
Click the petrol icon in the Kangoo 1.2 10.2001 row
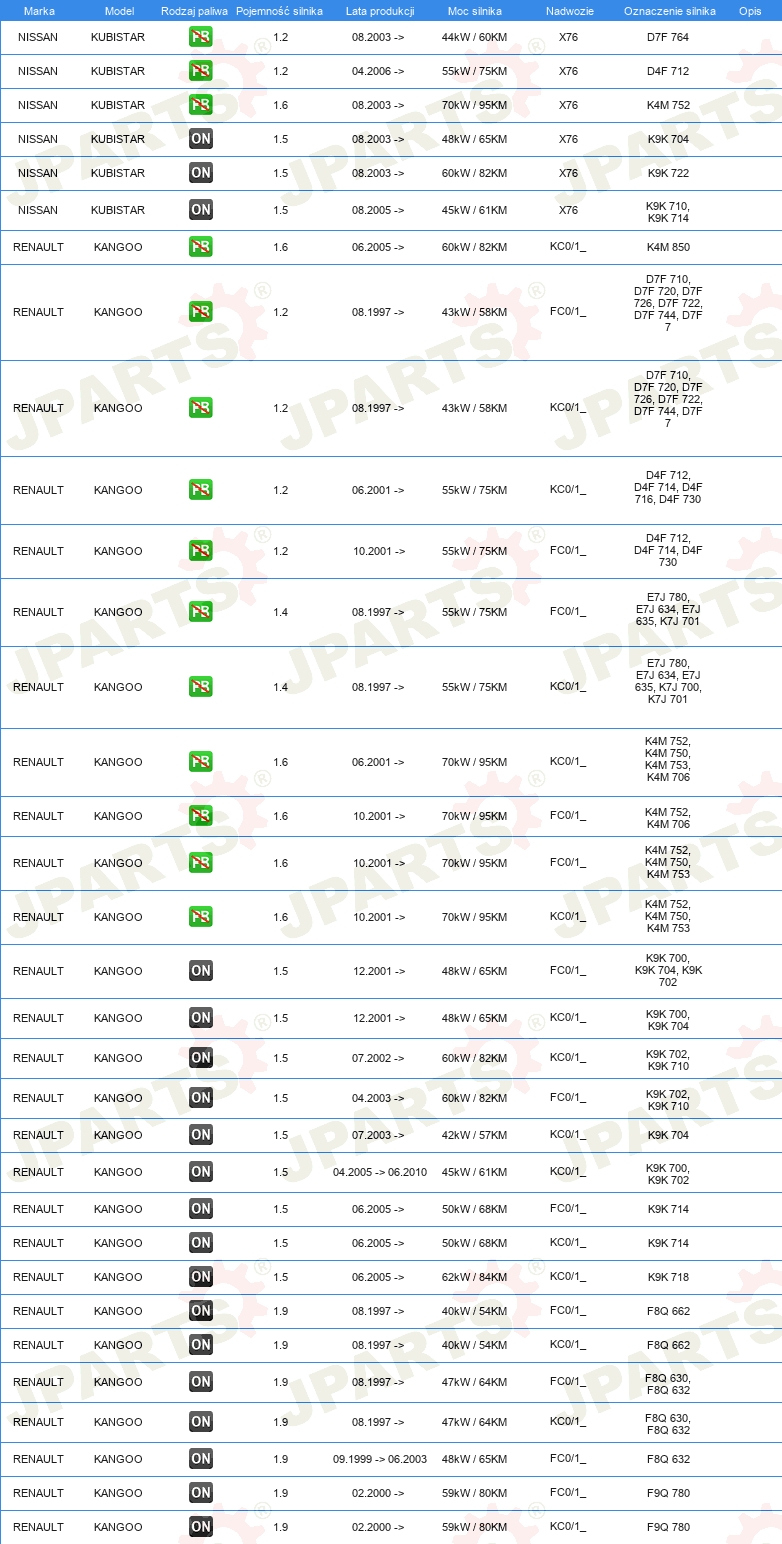coord(201,551)
